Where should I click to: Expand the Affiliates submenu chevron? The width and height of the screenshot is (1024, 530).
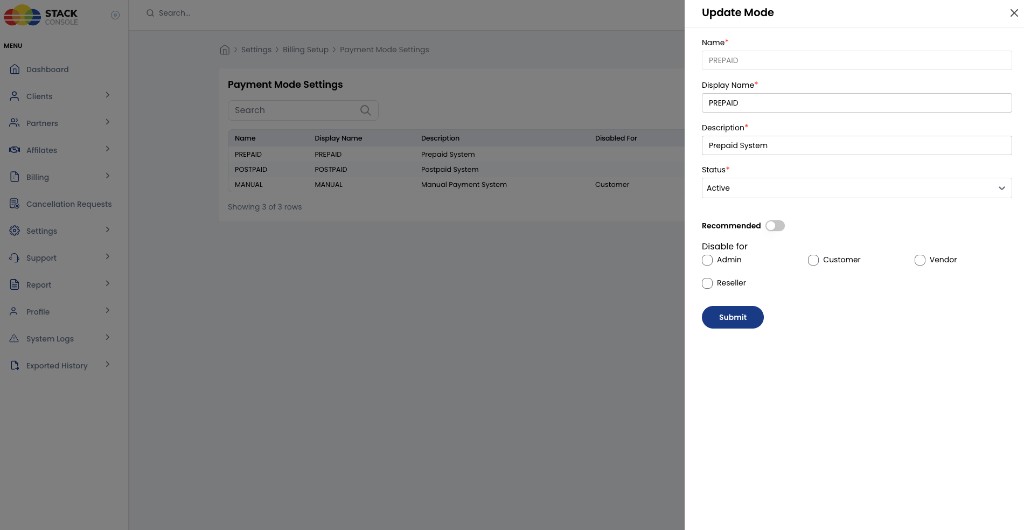tap(108, 149)
